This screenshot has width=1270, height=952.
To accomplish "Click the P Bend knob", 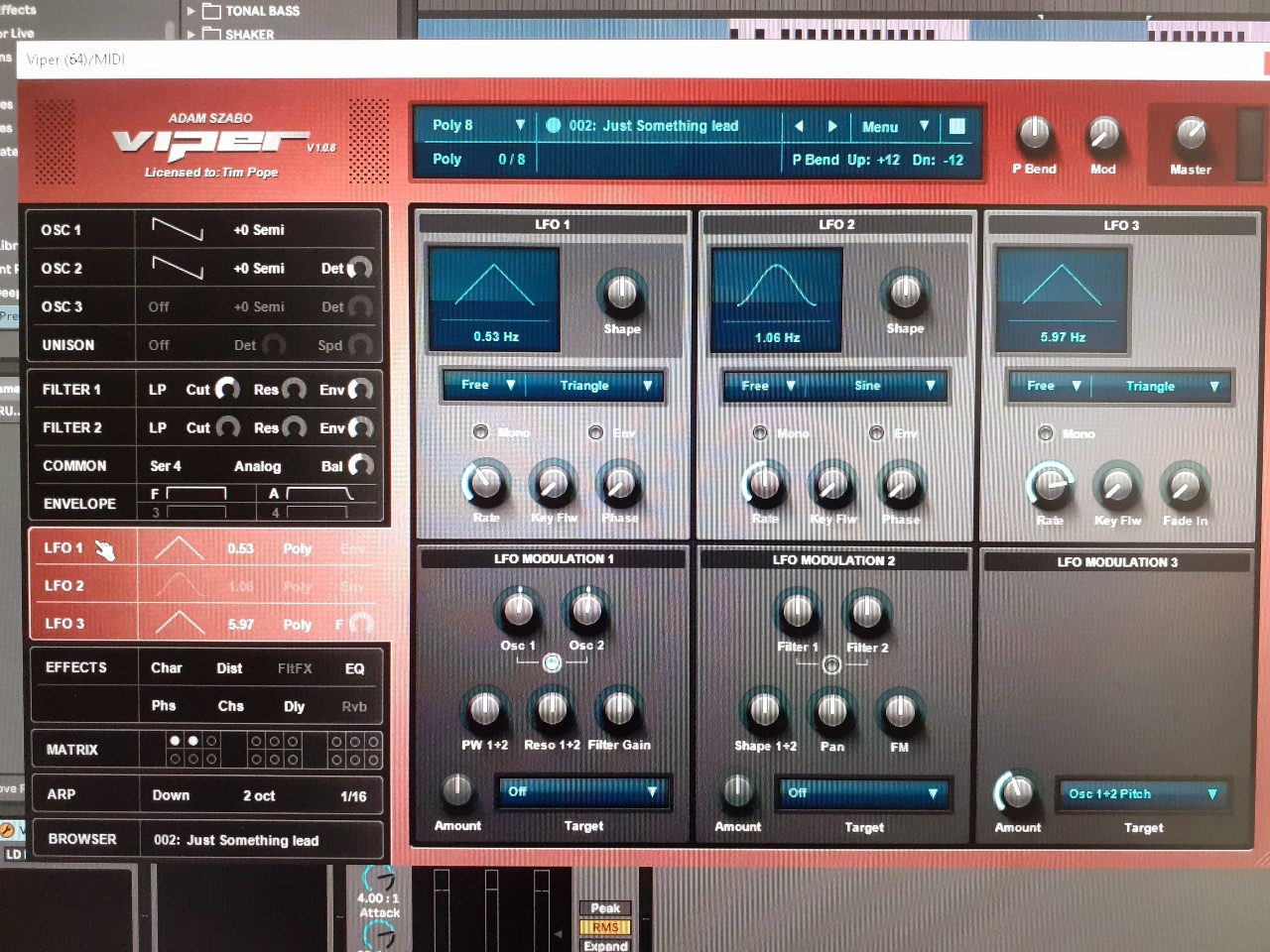I will [1035, 132].
